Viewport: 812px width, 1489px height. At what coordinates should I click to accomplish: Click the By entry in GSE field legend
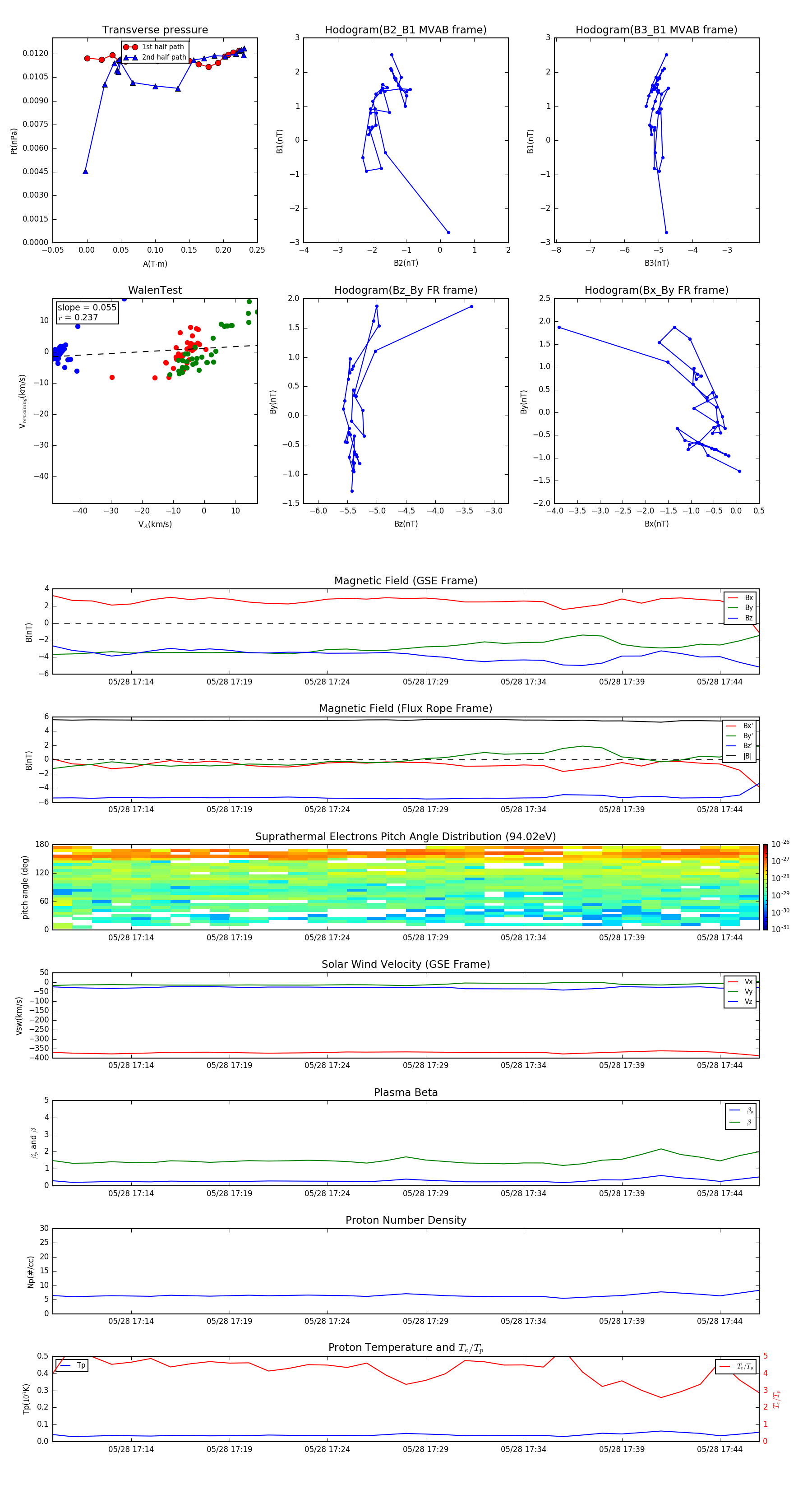pyautogui.click(x=740, y=607)
